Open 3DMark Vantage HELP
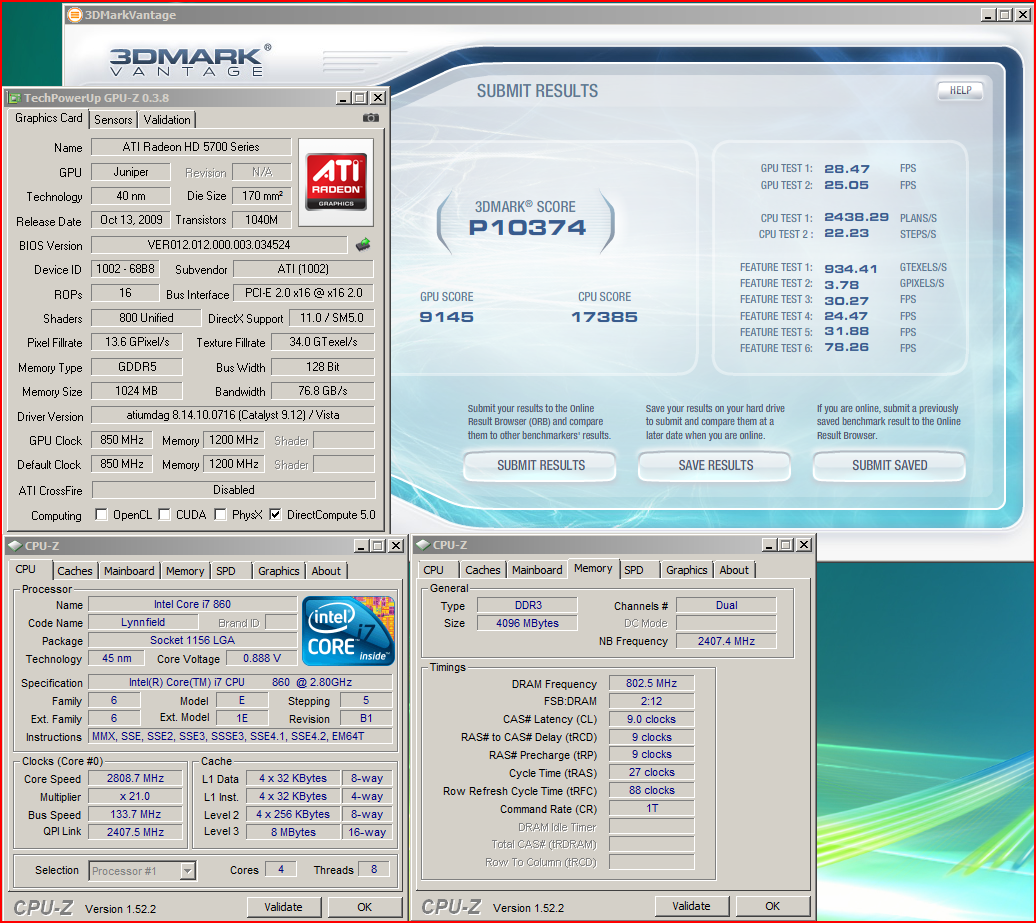This screenshot has width=1036, height=923. point(960,91)
